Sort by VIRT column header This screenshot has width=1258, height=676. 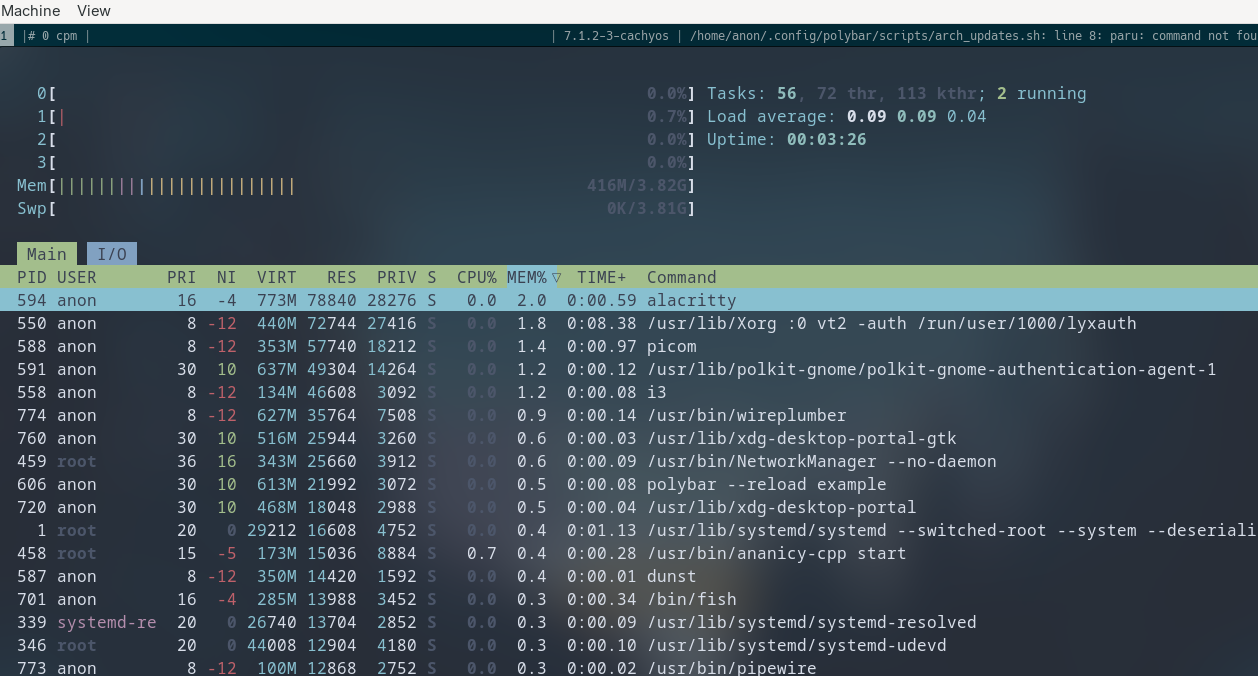(277, 277)
